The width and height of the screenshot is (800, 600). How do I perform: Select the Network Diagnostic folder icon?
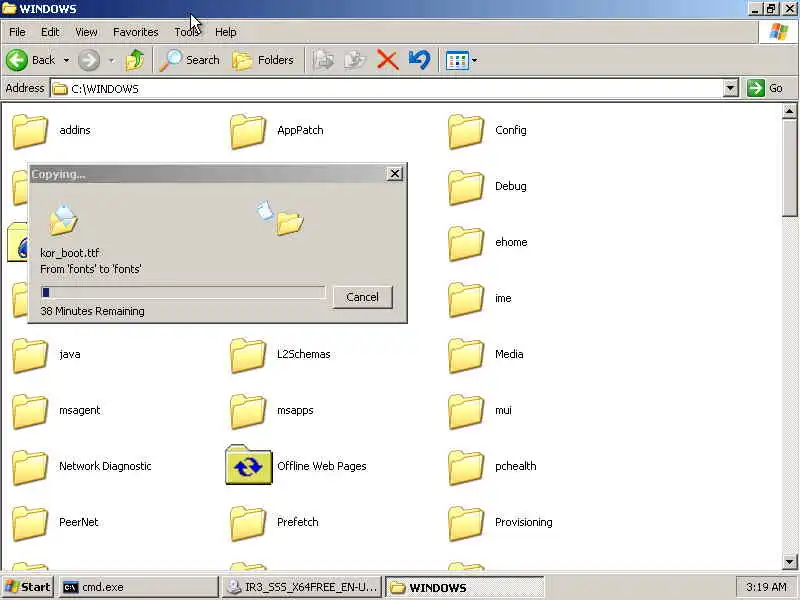pos(30,467)
